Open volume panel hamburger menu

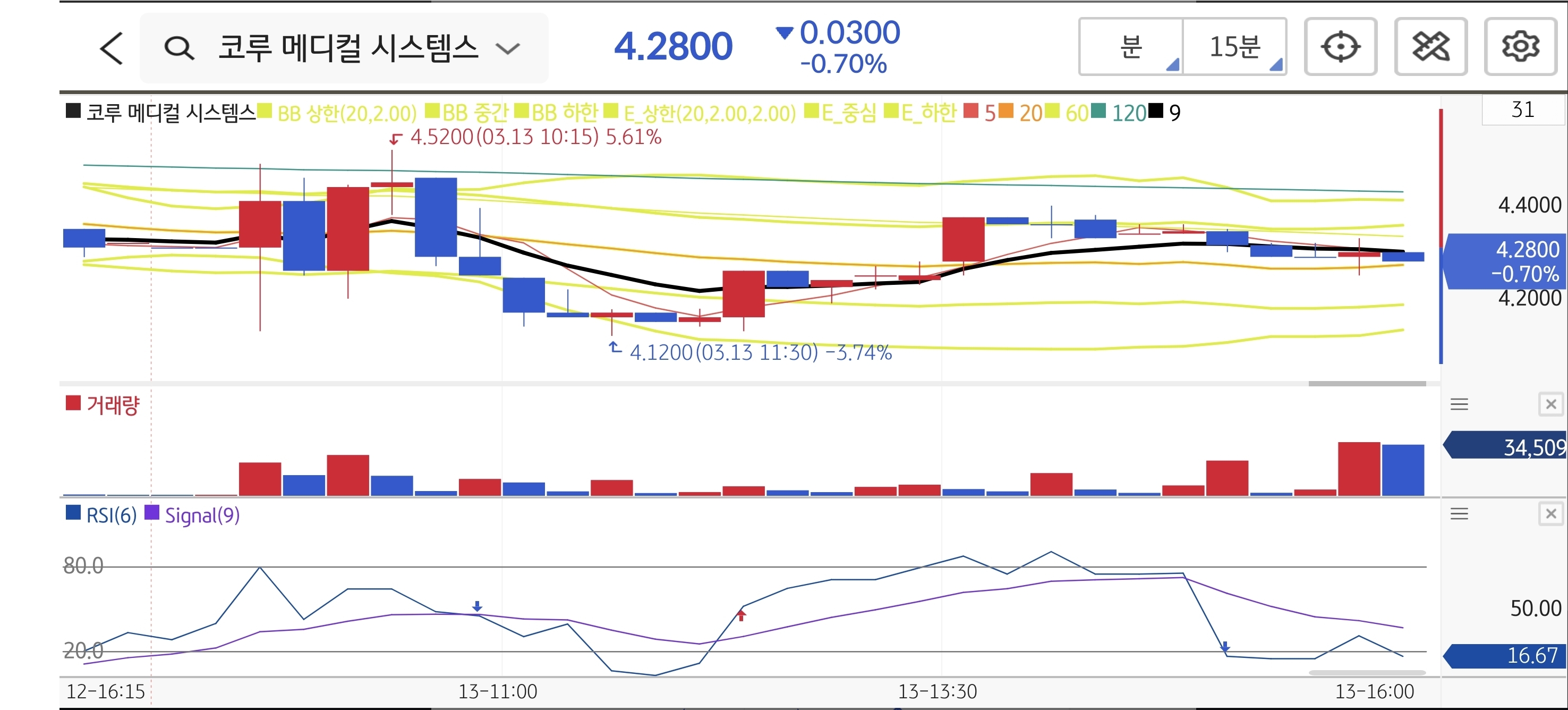tap(1459, 404)
